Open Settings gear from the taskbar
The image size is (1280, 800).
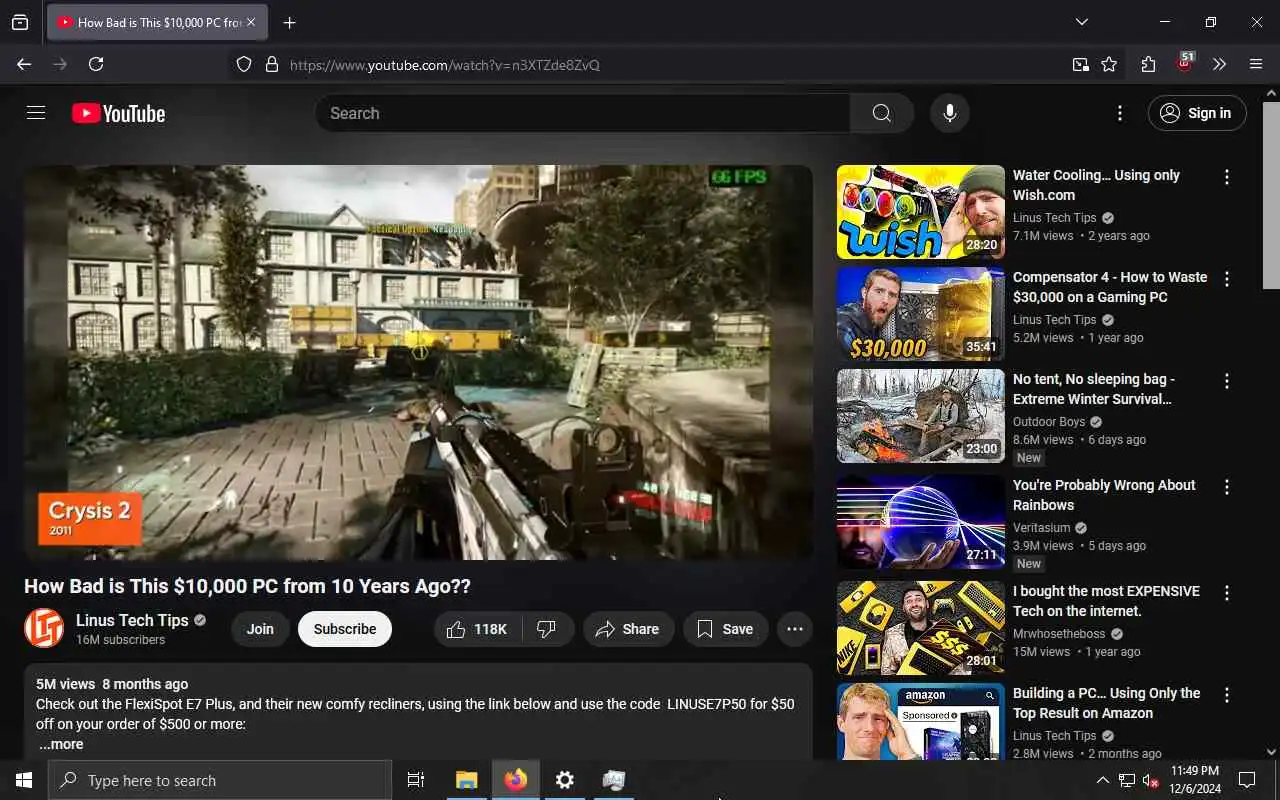(565, 780)
